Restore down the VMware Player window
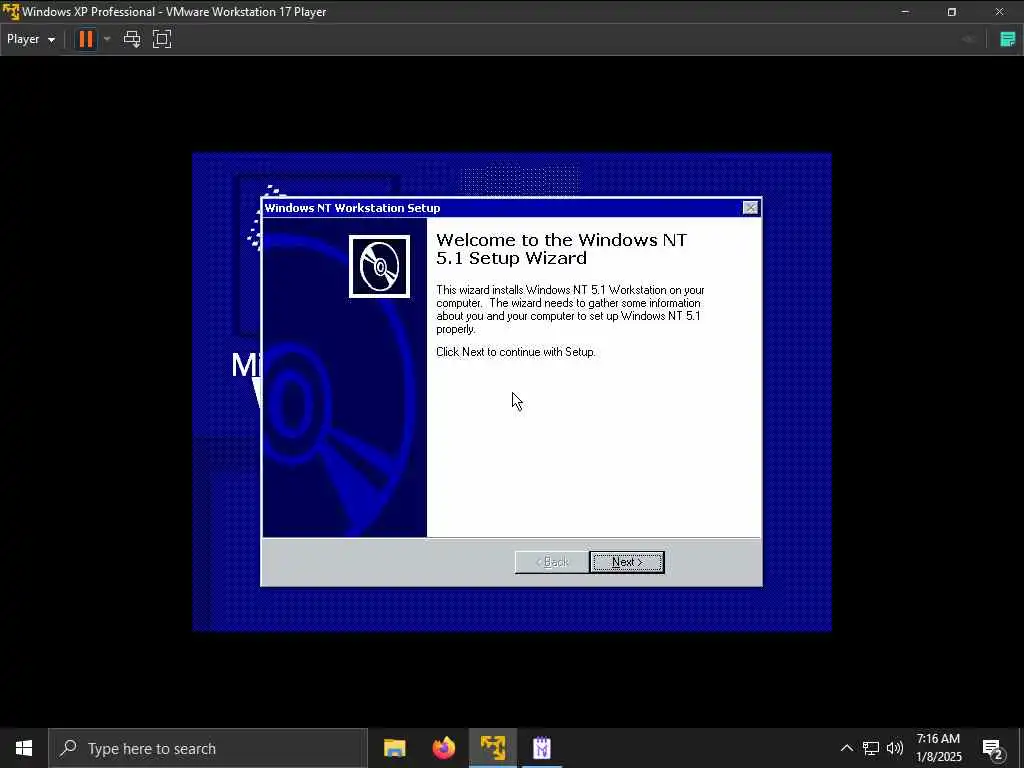The height and width of the screenshot is (768, 1024). click(x=952, y=12)
